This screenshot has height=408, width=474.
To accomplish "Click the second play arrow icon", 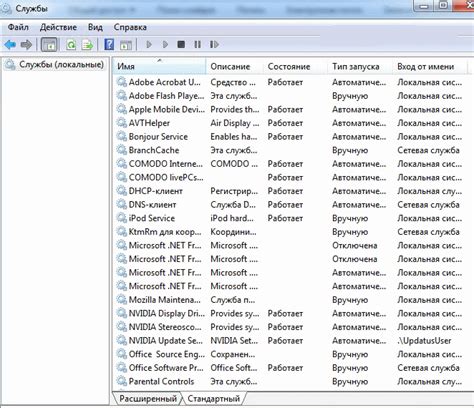I will tap(165, 44).
